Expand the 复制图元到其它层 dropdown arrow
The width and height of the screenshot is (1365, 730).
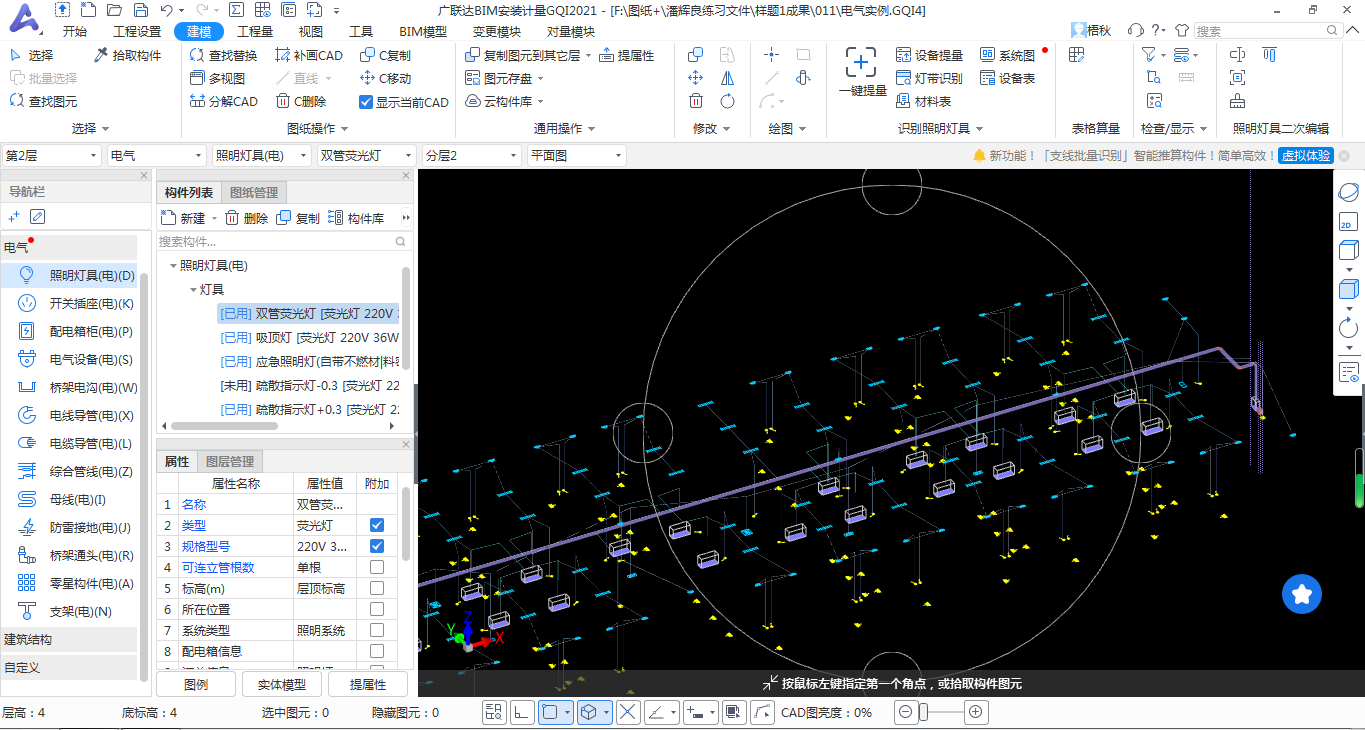[x=588, y=56]
